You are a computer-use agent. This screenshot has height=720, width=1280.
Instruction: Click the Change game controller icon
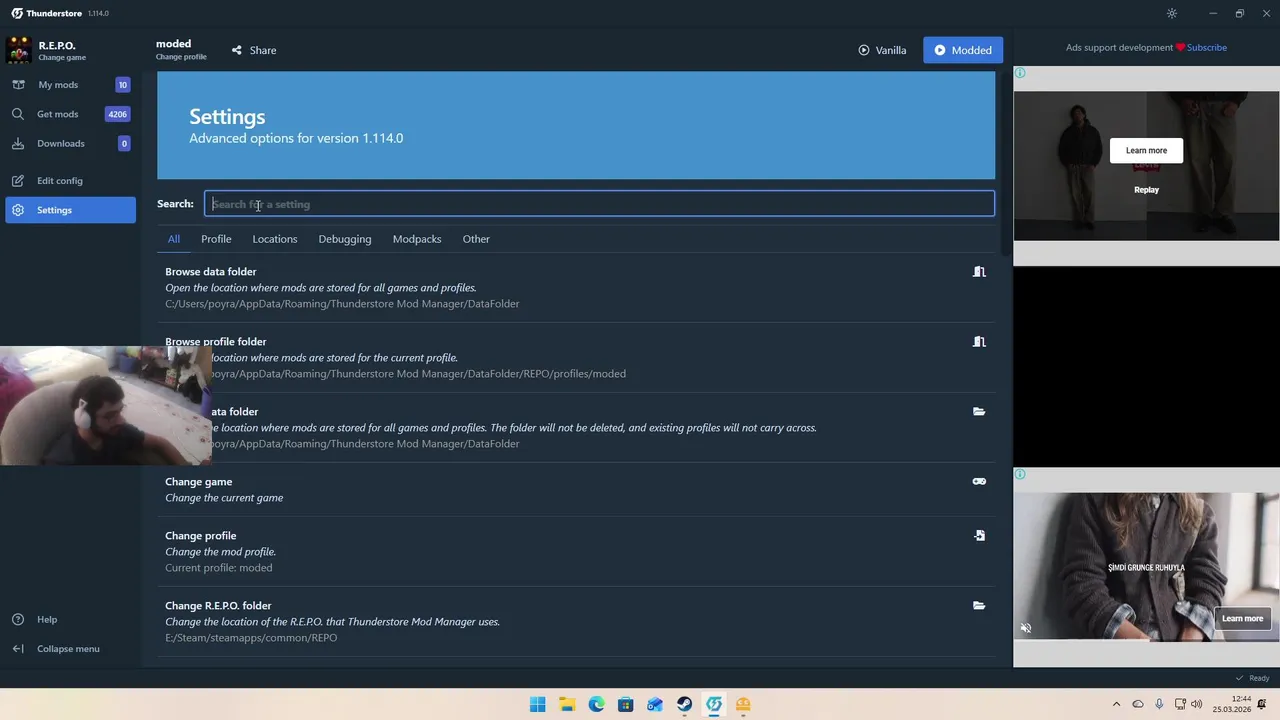click(x=979, y=482)
